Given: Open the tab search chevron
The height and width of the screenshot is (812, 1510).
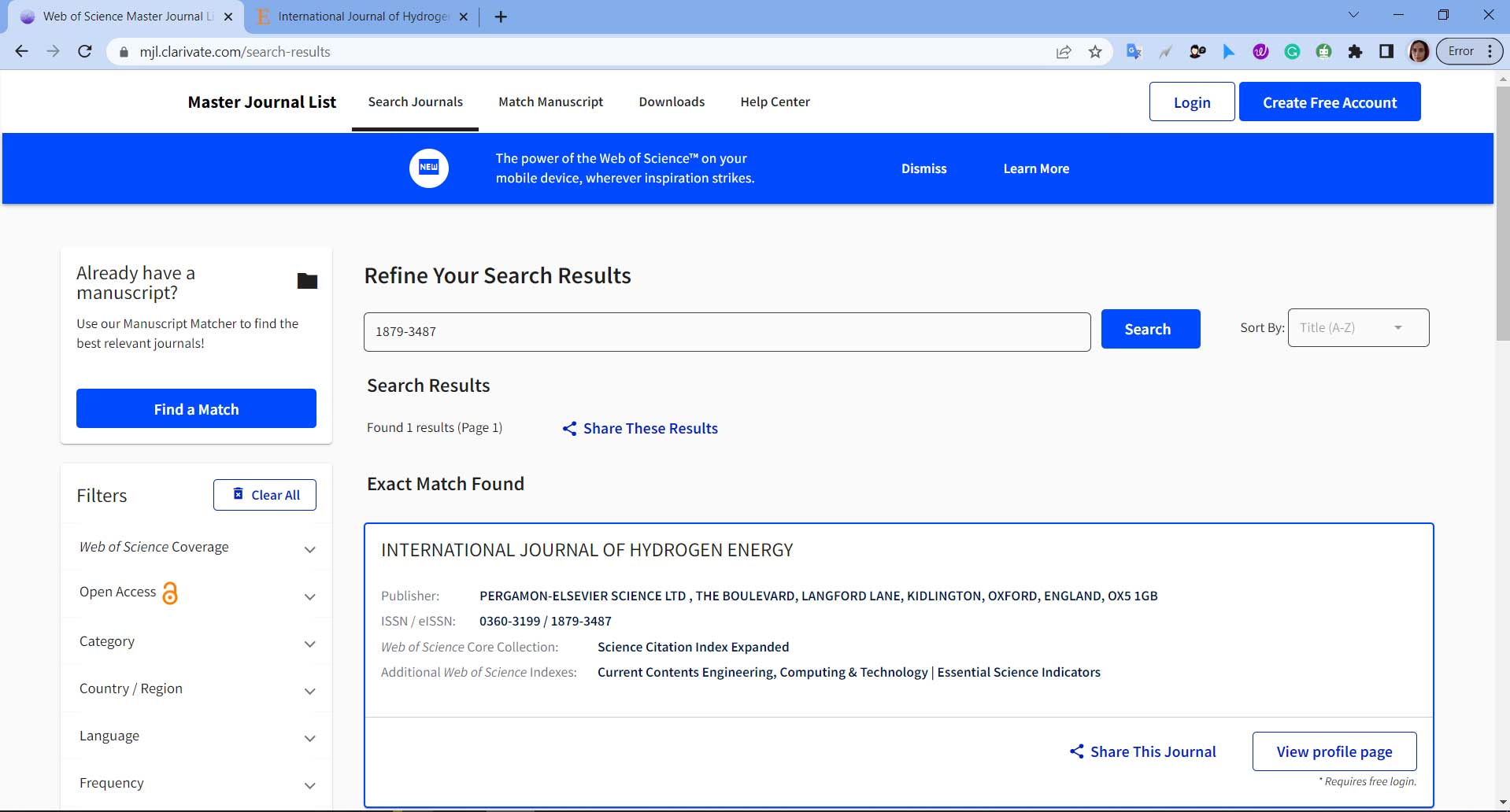Looking at the screenshot, I should pyautogui.click(x=1354, y=15).
